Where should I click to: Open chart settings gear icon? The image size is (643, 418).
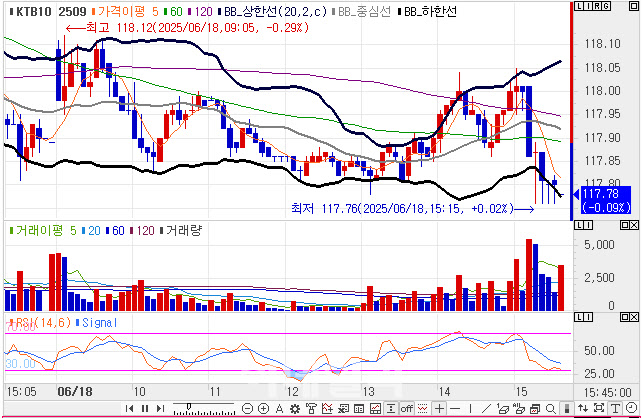pos(295,408)
